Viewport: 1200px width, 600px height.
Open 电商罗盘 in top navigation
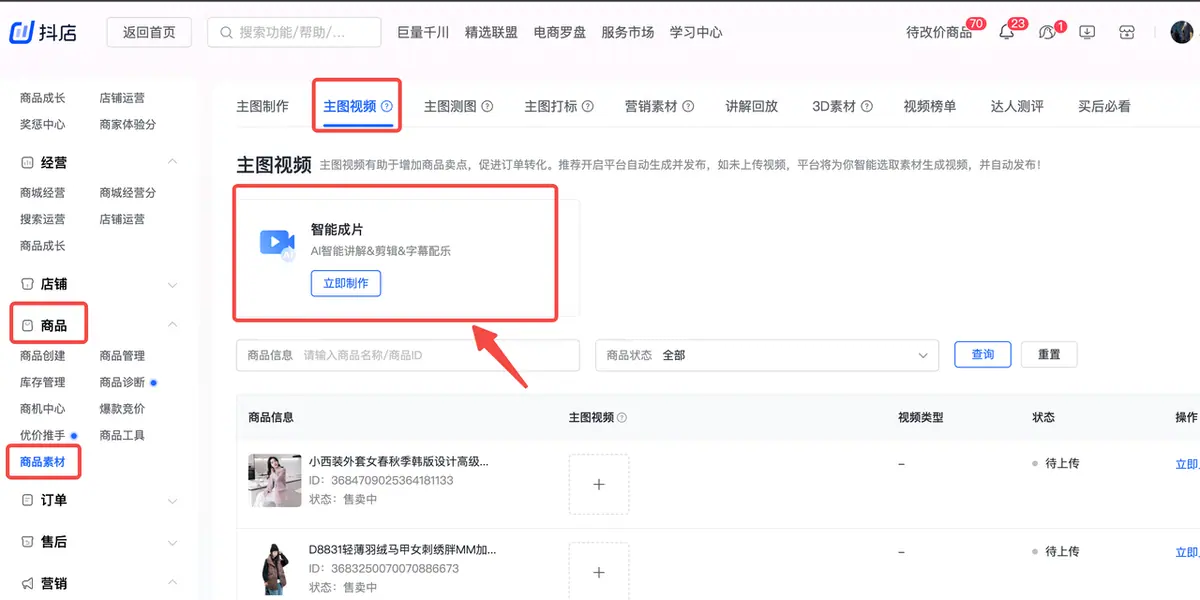(559, 32)
